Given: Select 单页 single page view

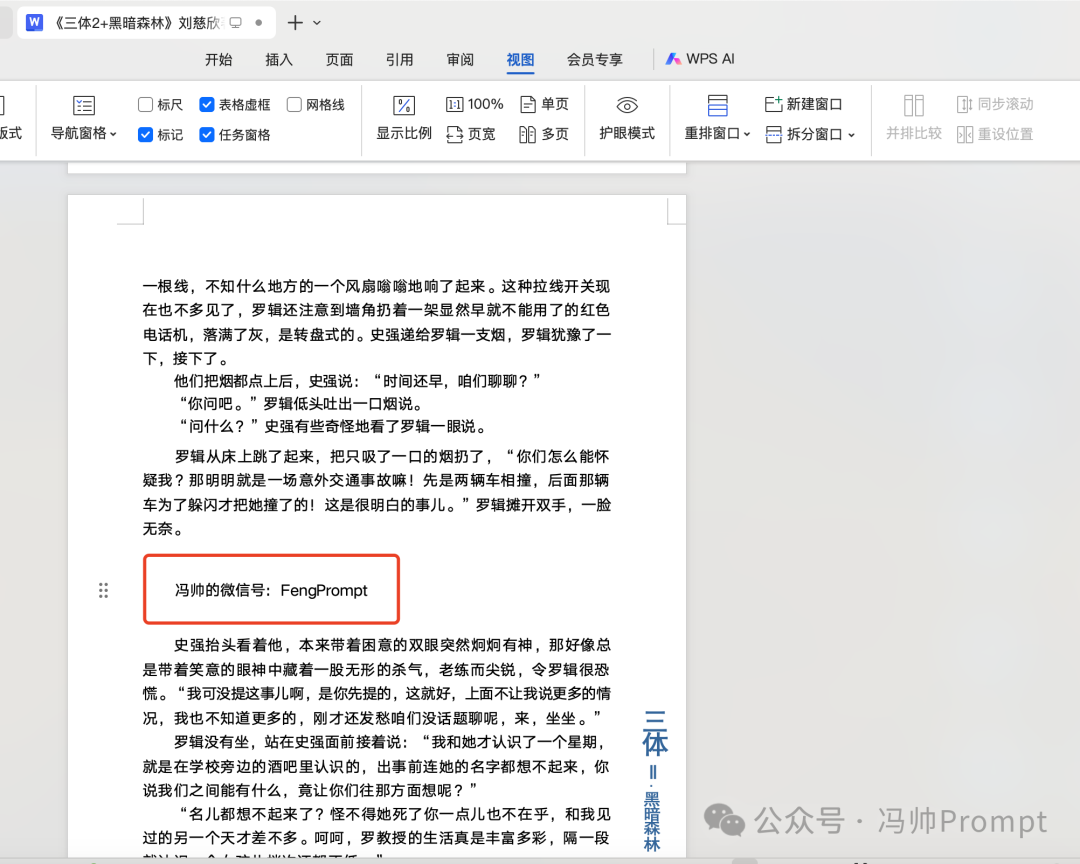Looking at the screenshot, I should pos(544,103).
